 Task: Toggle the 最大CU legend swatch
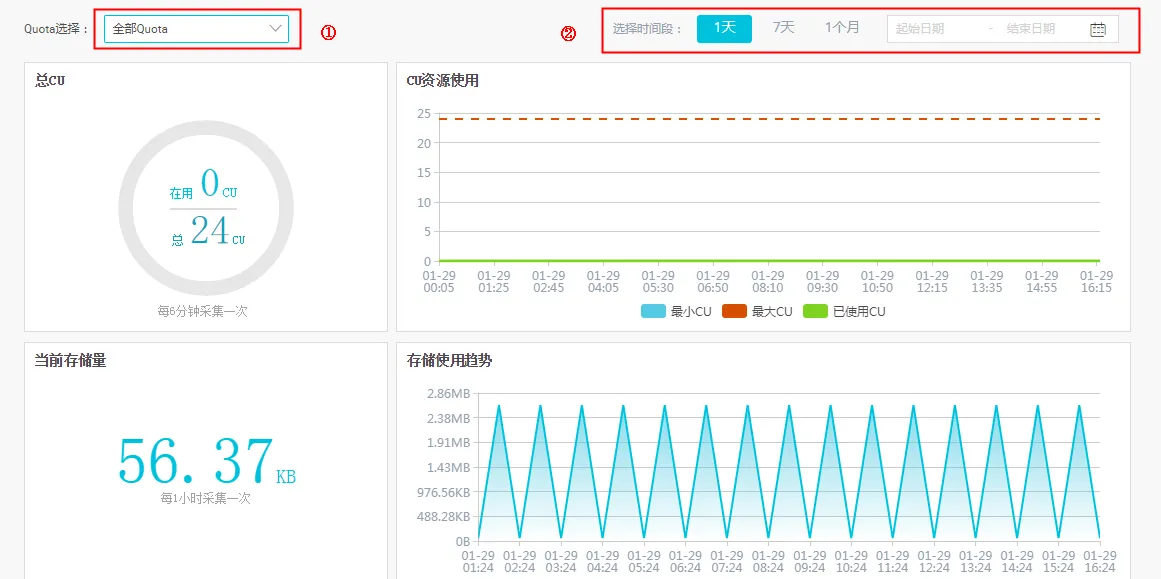click(x=734, y=312)
